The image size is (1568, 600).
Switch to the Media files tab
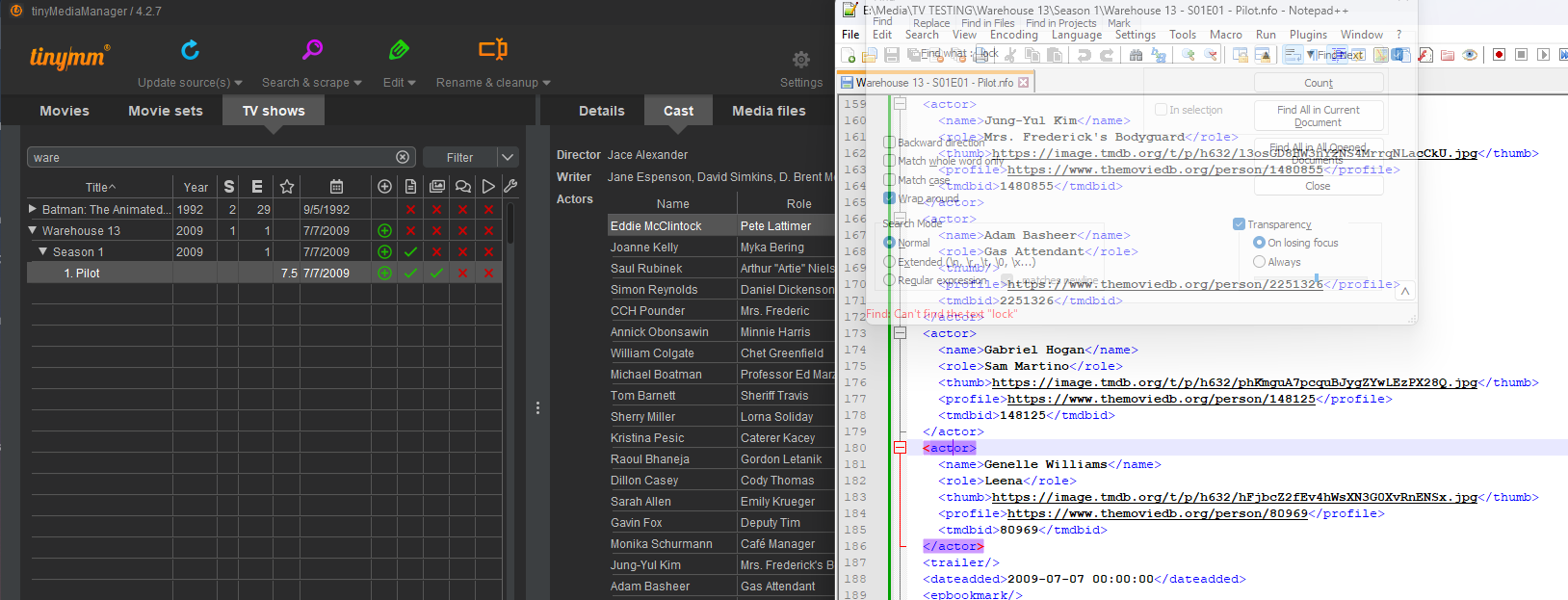click(x=769, y=111)
